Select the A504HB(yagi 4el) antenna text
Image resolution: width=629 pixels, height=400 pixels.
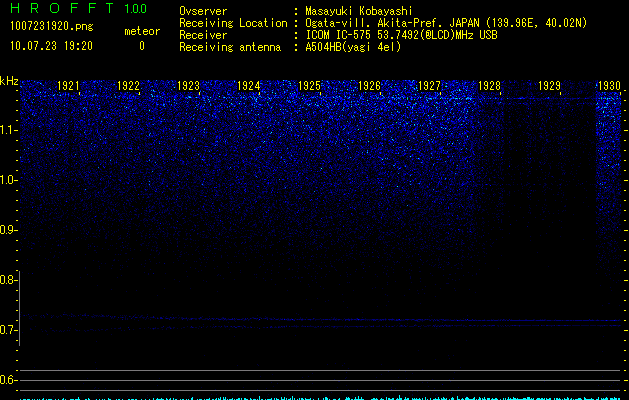pyautogui.click(x=353, y=47)
